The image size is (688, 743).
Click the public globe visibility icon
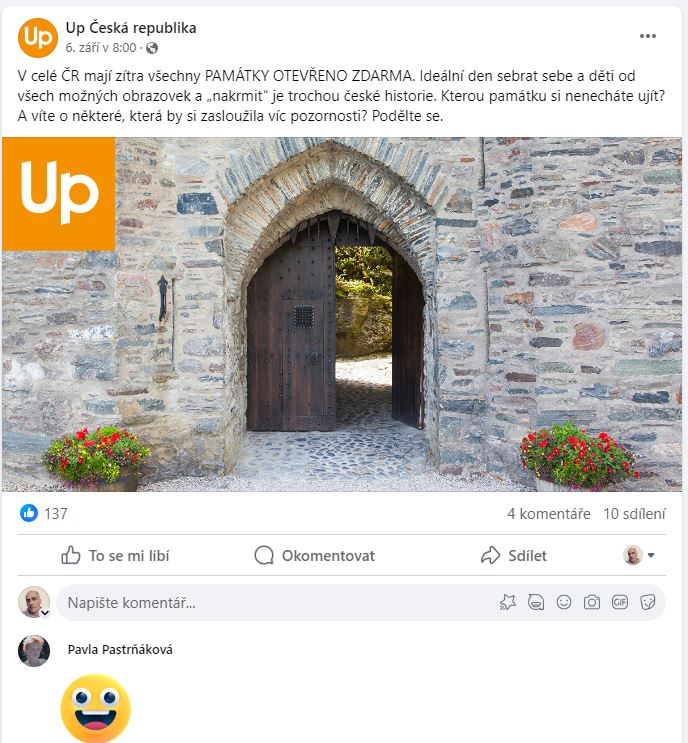click(x=152, y=48)
